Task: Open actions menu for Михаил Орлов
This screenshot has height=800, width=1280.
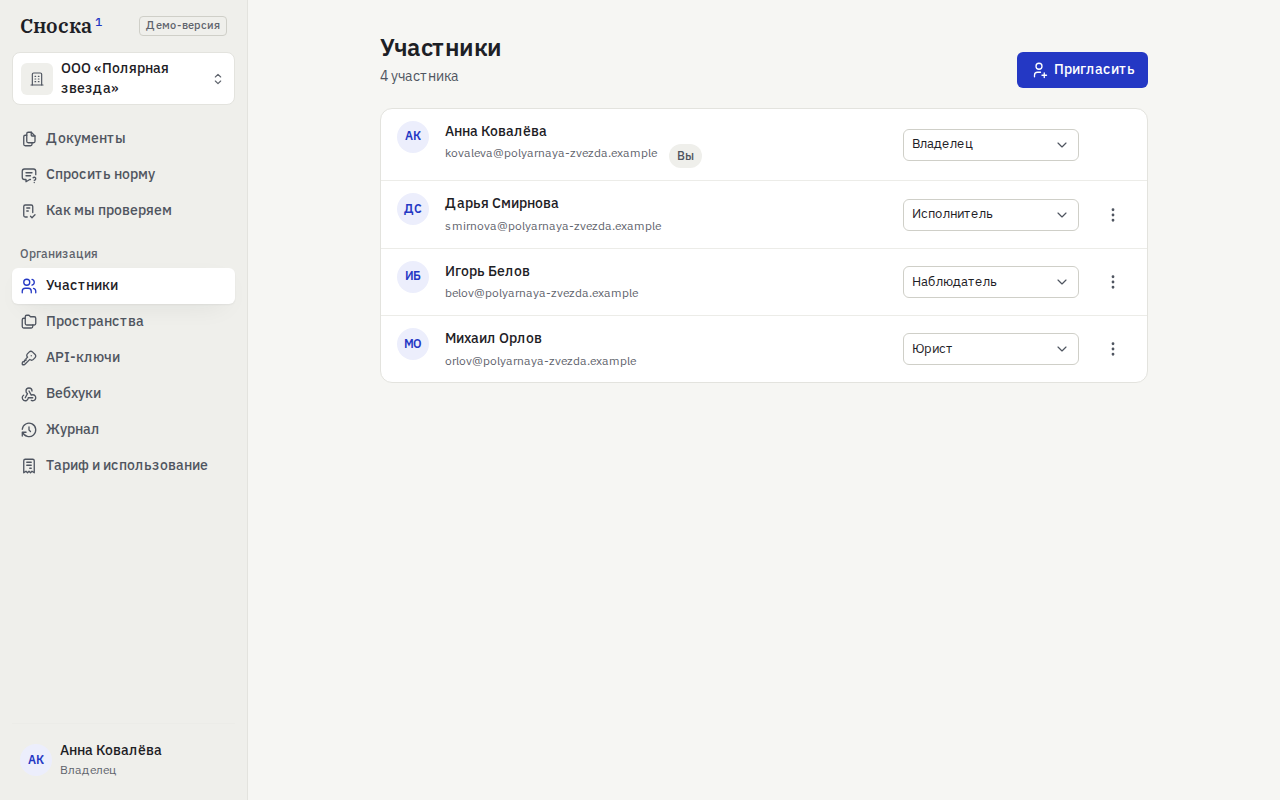Action: click(x=1113, y=349)
